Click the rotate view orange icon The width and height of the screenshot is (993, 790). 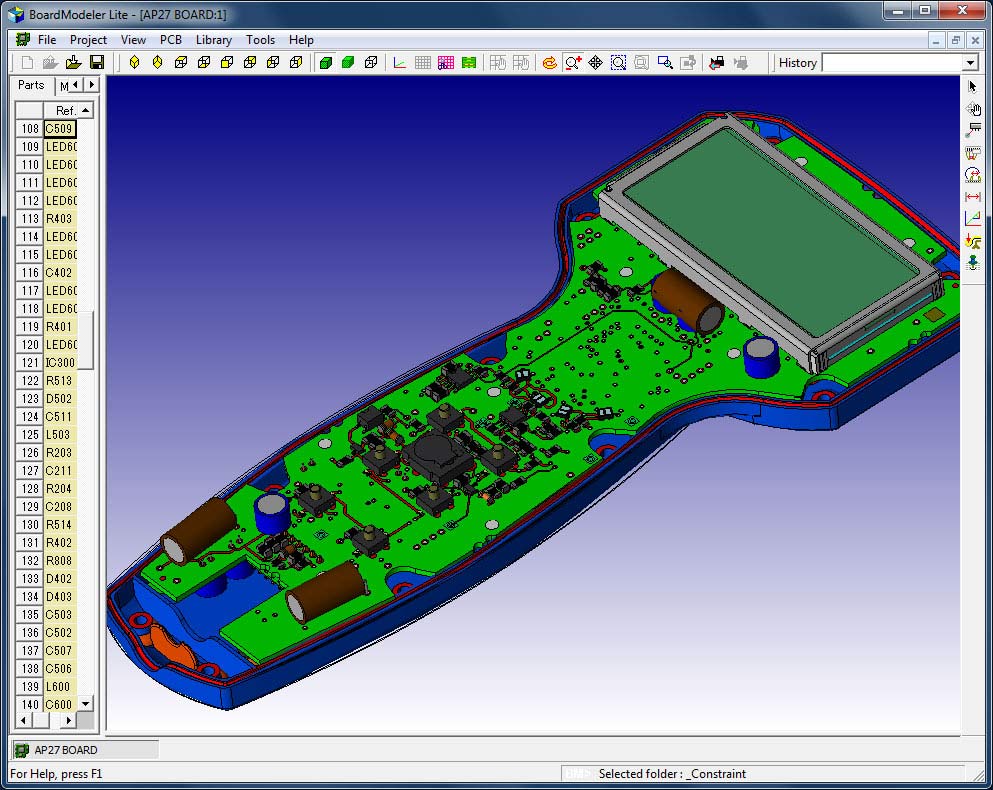549,62
